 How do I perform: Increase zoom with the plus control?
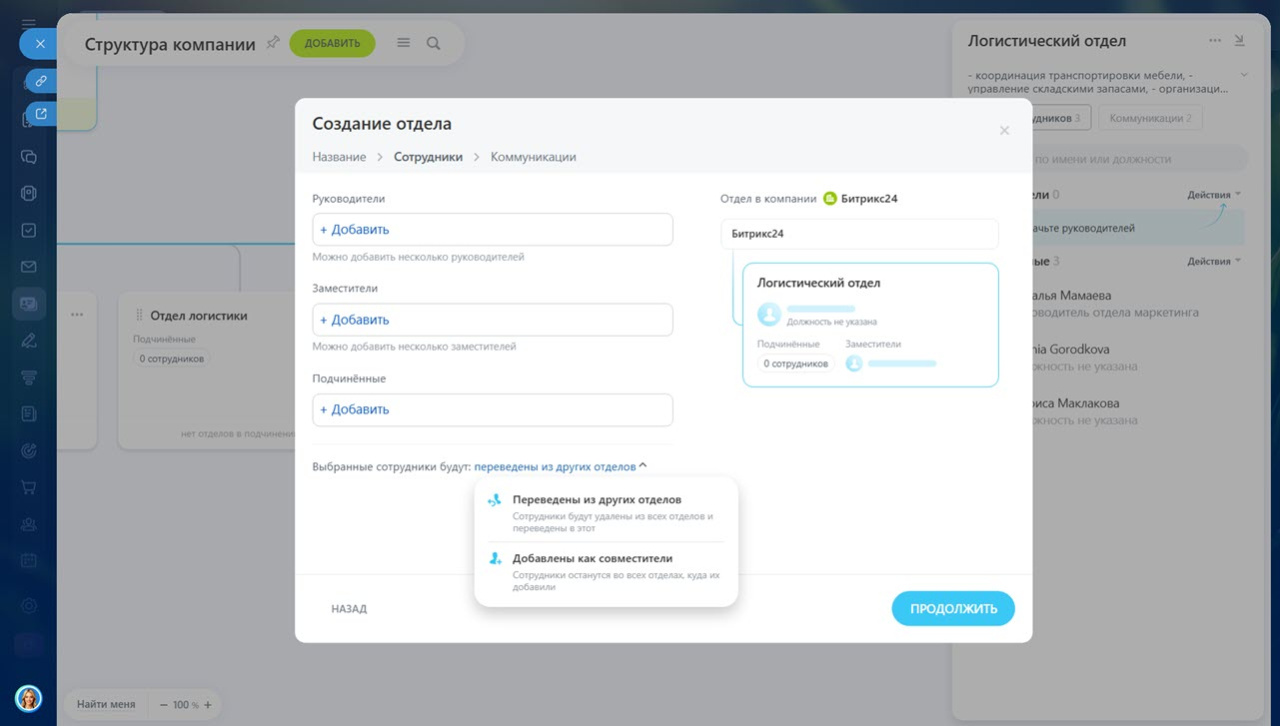tap(208, 705)
